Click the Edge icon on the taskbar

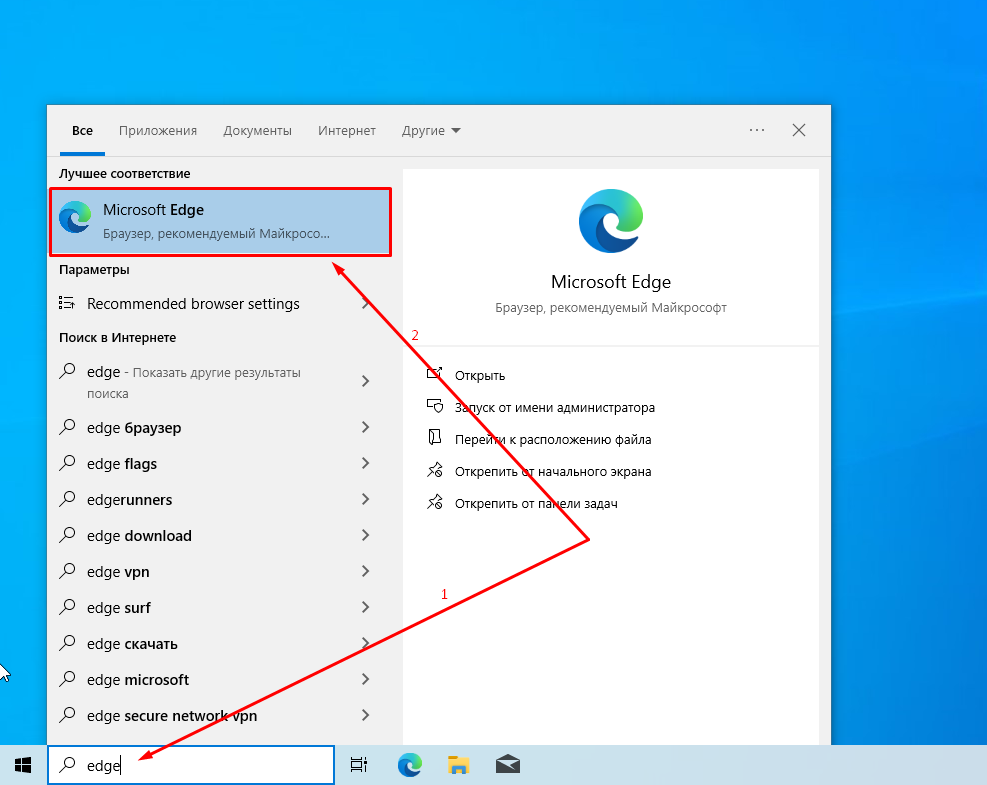[x=409, y=765]
